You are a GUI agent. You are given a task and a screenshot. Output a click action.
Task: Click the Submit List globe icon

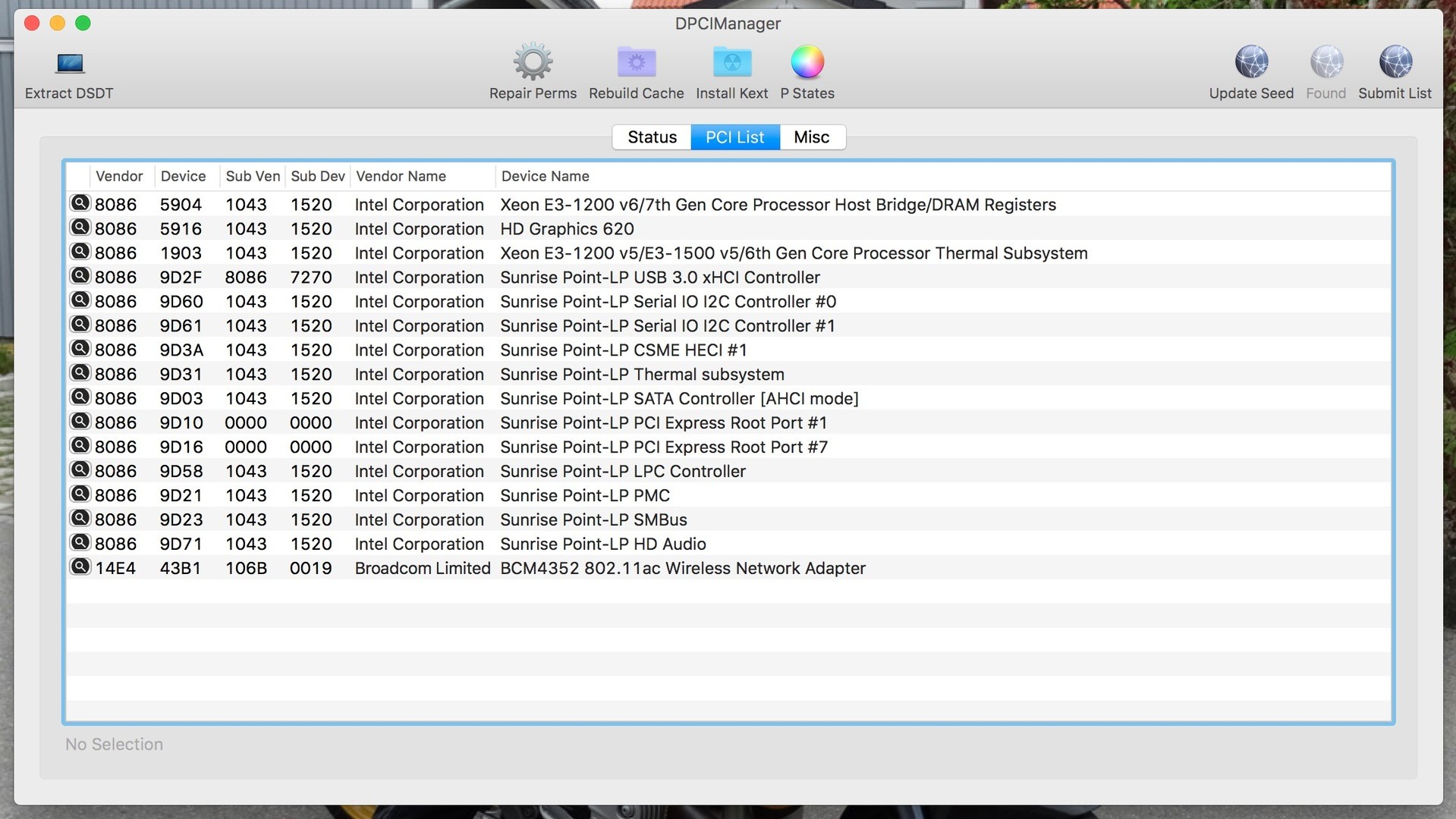coord(1395,62)
